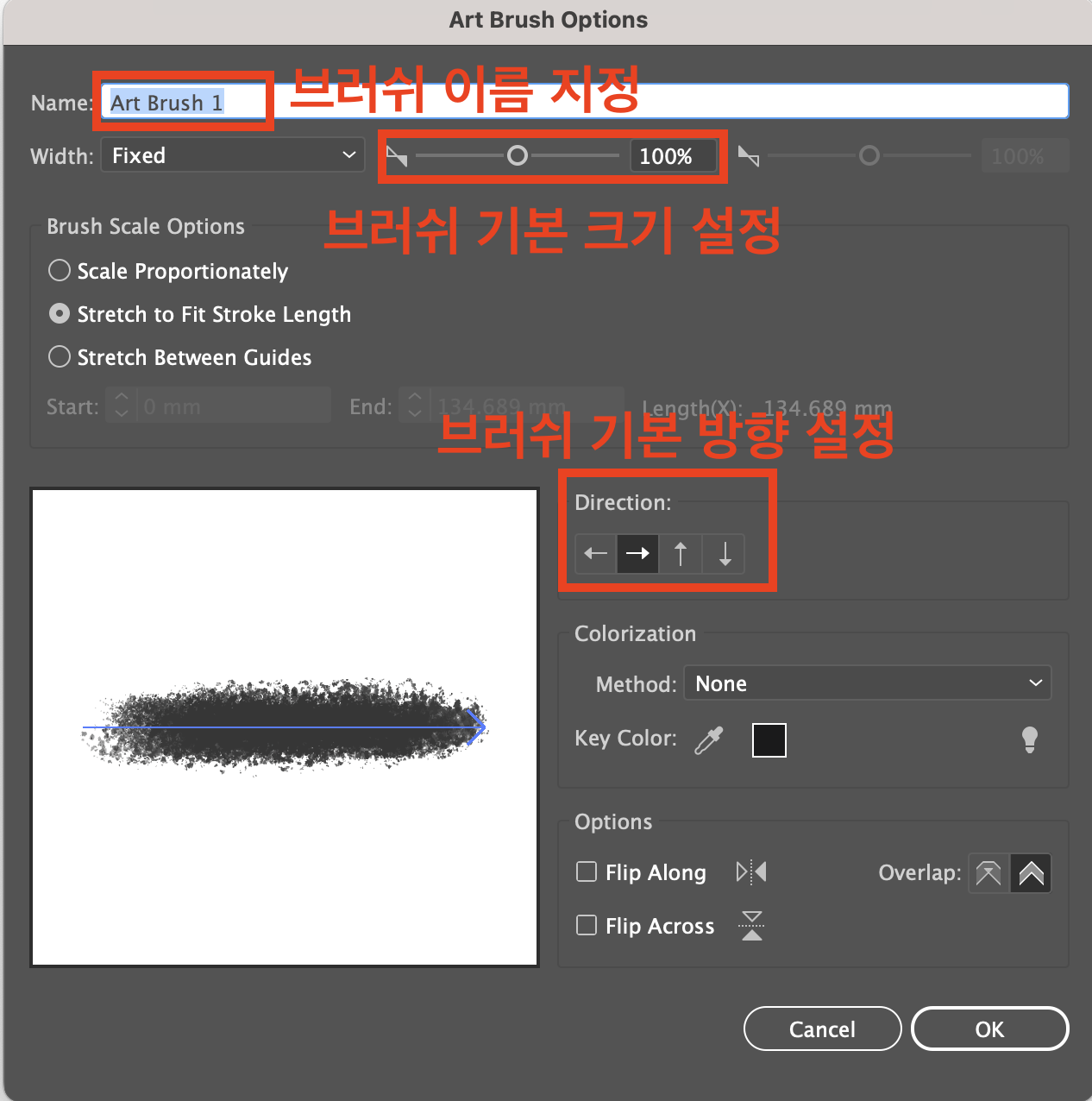Open the Width Fixed dropdown
Viewport: 1092px width, 1101px height.
coord(232,154)
